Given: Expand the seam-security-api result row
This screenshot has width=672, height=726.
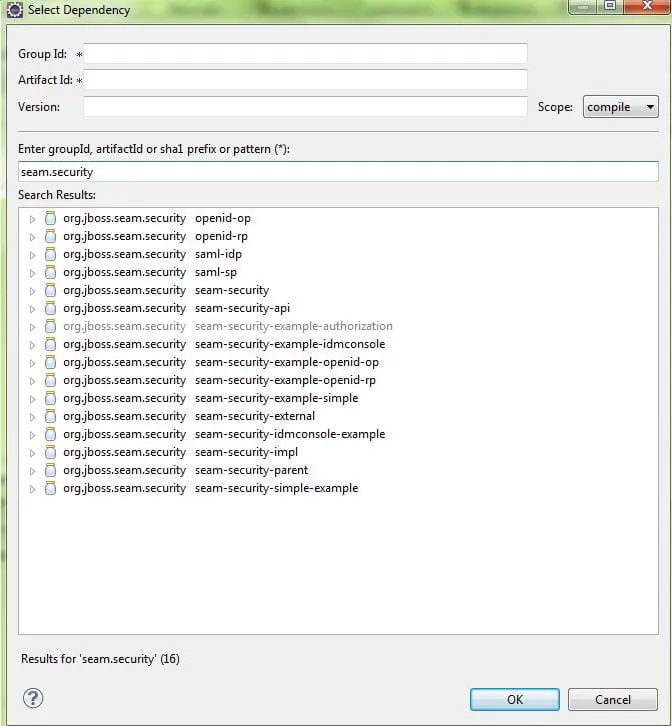Looking at the screenshot, I should 32,309.
